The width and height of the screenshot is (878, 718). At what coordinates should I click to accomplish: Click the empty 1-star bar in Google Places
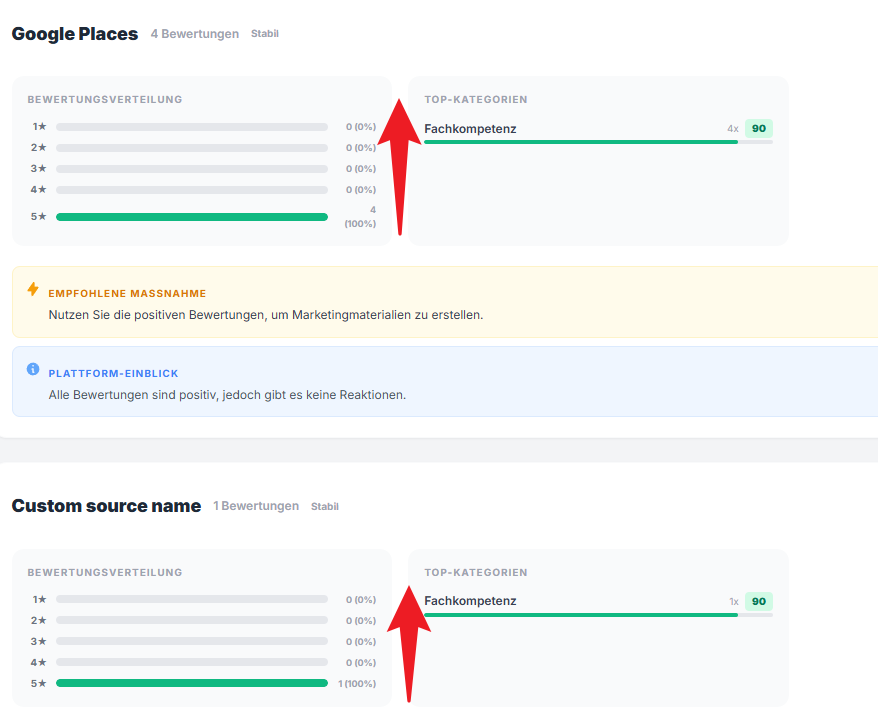pyautogui.click(x=192, y=127)
